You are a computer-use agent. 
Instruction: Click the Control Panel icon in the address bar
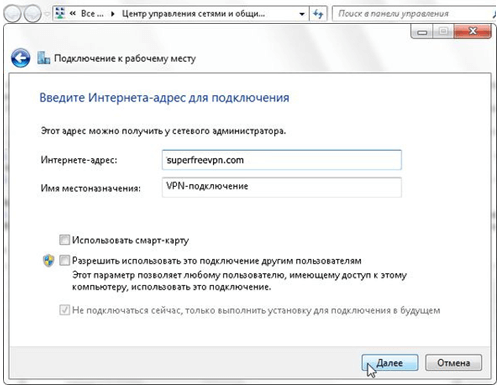[60, 13]
